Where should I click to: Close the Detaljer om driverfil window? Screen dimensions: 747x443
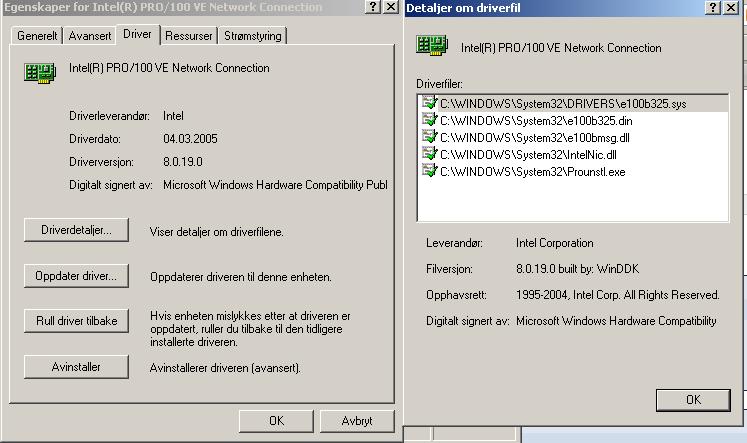(x=730, y=7)
